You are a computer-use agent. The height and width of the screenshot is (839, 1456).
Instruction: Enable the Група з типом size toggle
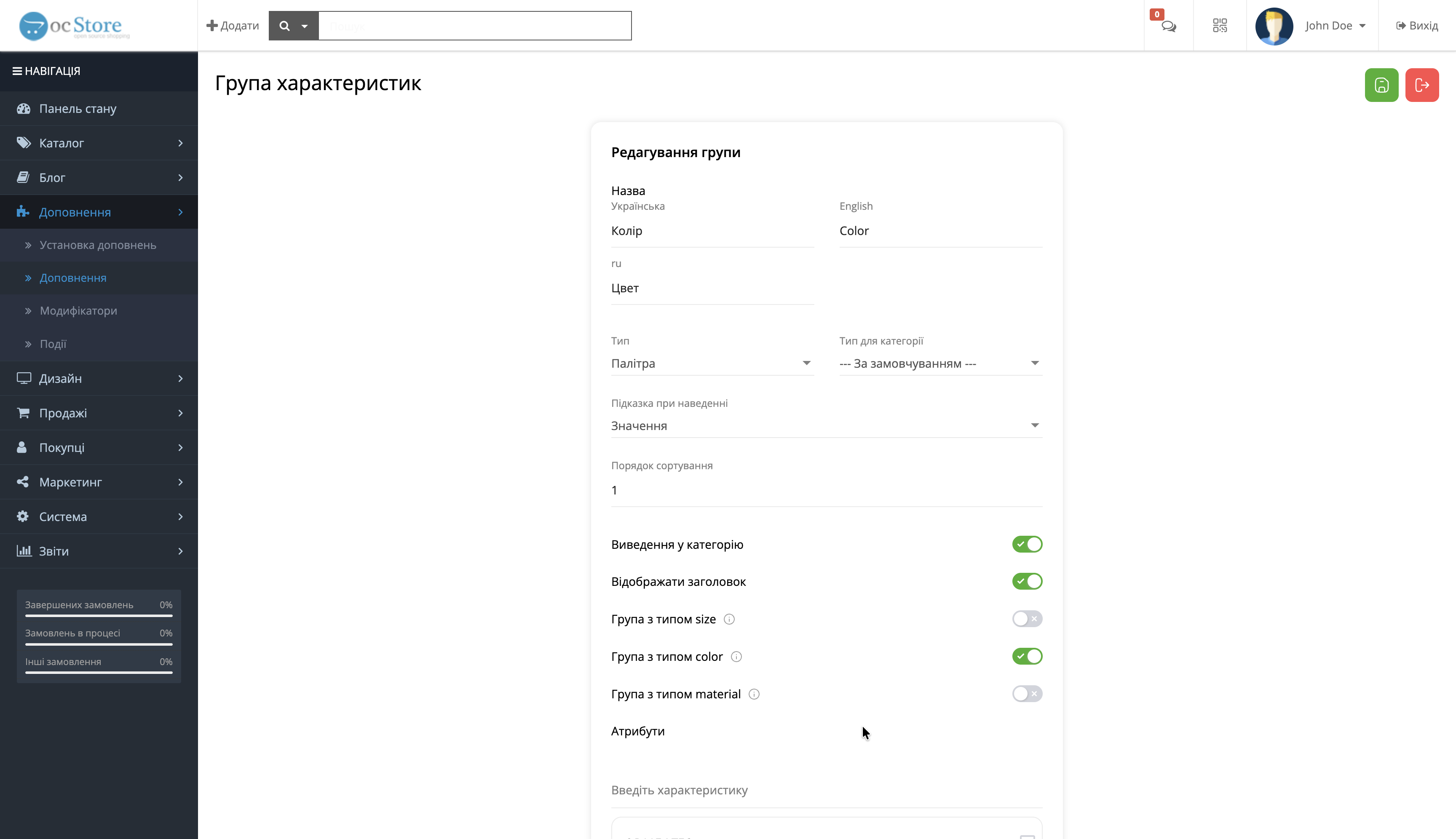[1027, 619]
